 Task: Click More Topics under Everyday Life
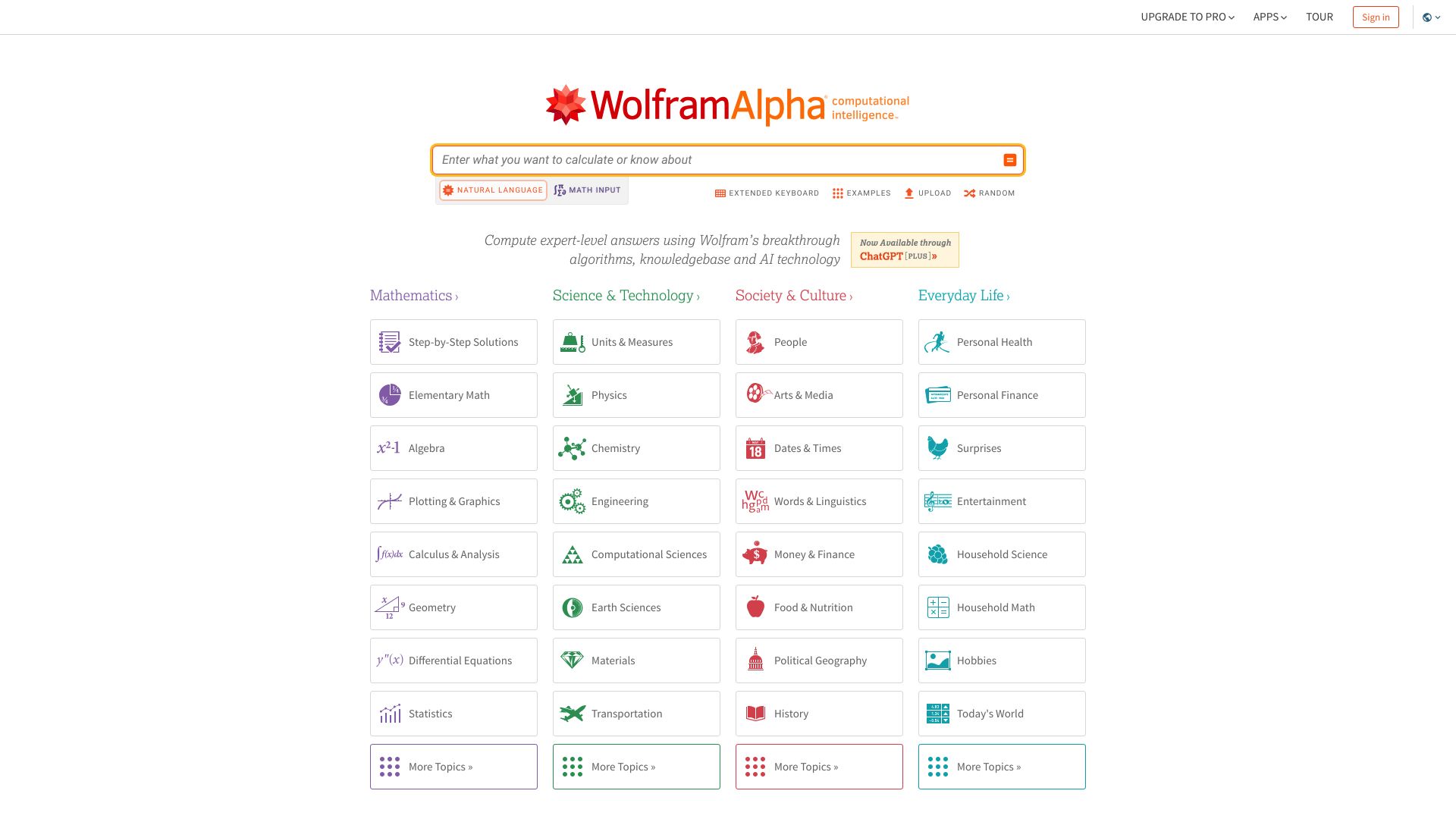click(x=1001, y=767)
